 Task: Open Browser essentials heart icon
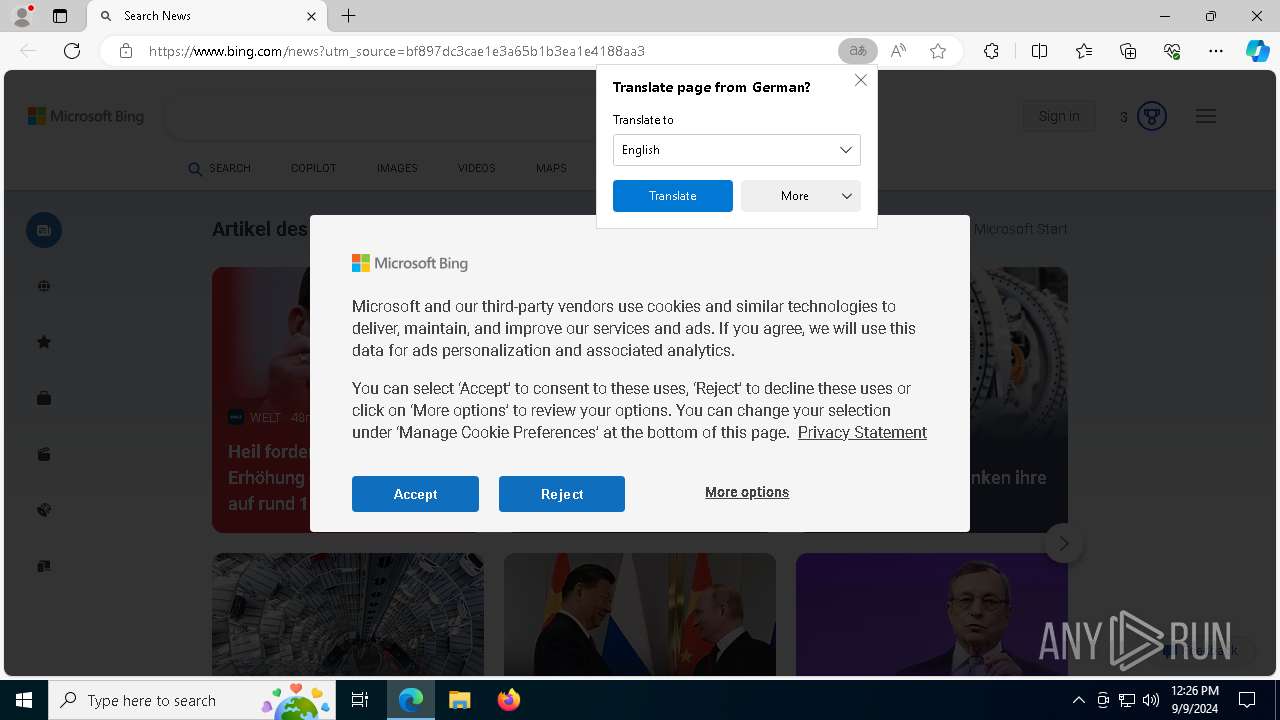(1172, 51)
